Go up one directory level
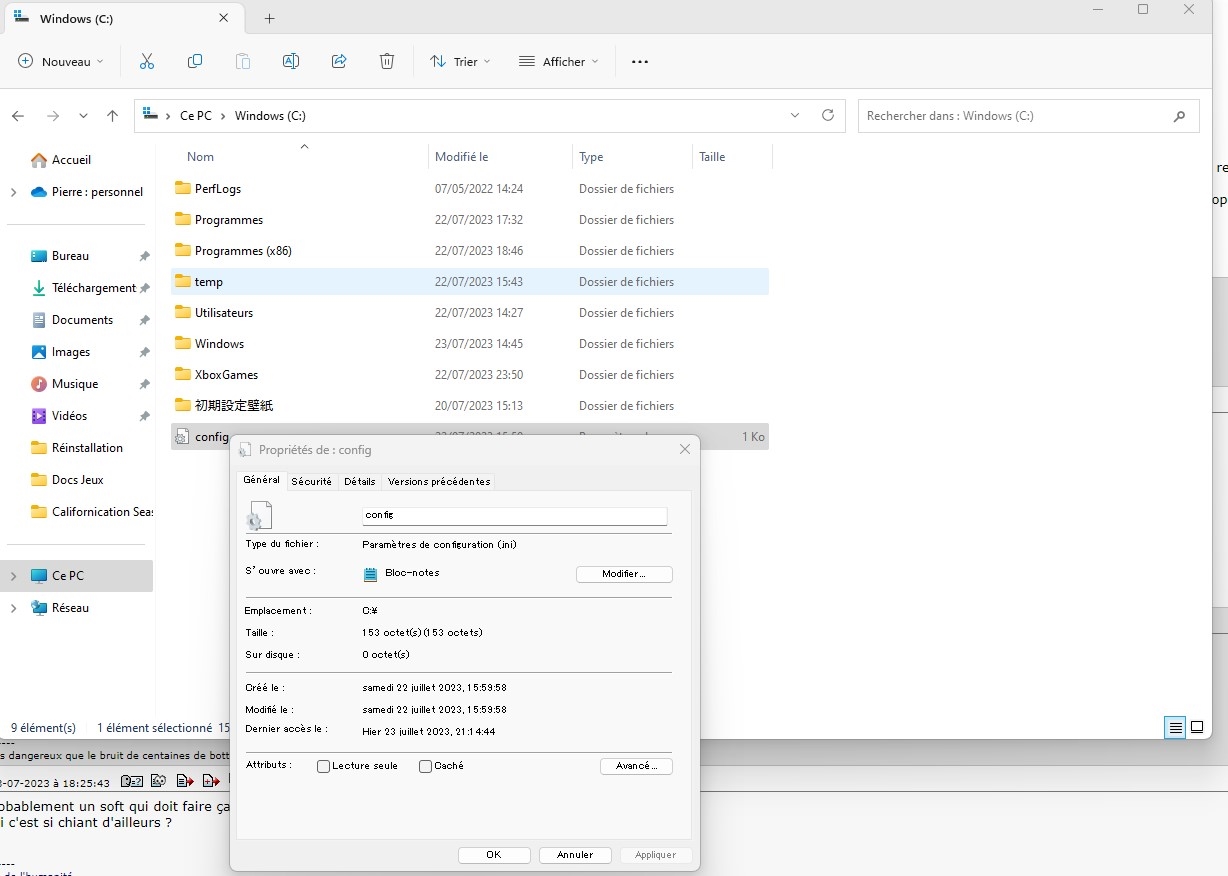 coord(113,116)
